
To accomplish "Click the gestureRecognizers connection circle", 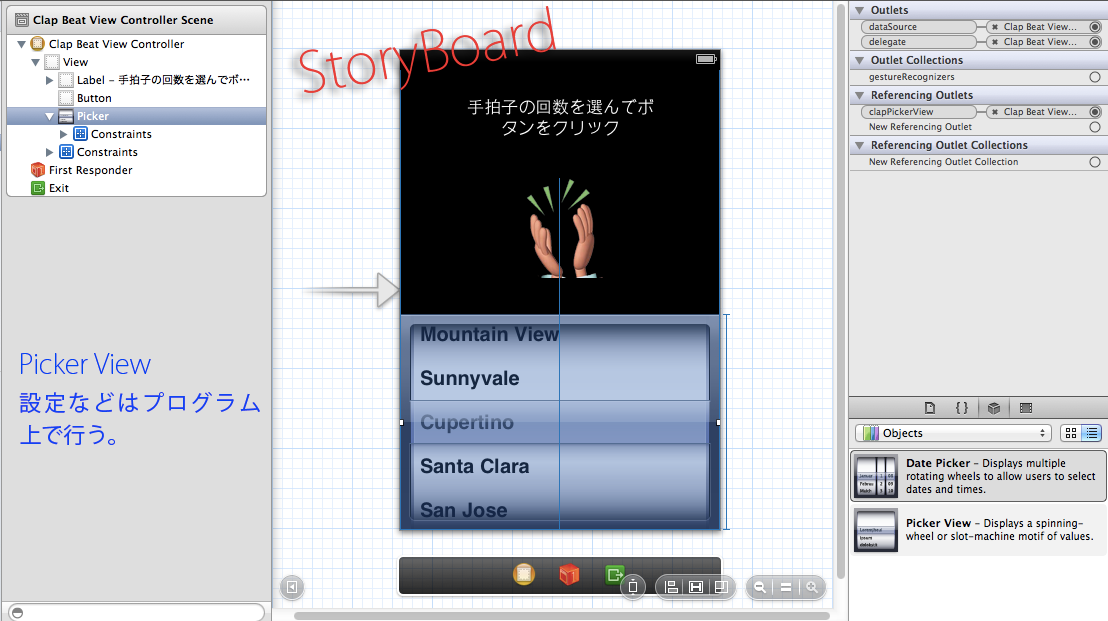I will (x=1095, y=77).
